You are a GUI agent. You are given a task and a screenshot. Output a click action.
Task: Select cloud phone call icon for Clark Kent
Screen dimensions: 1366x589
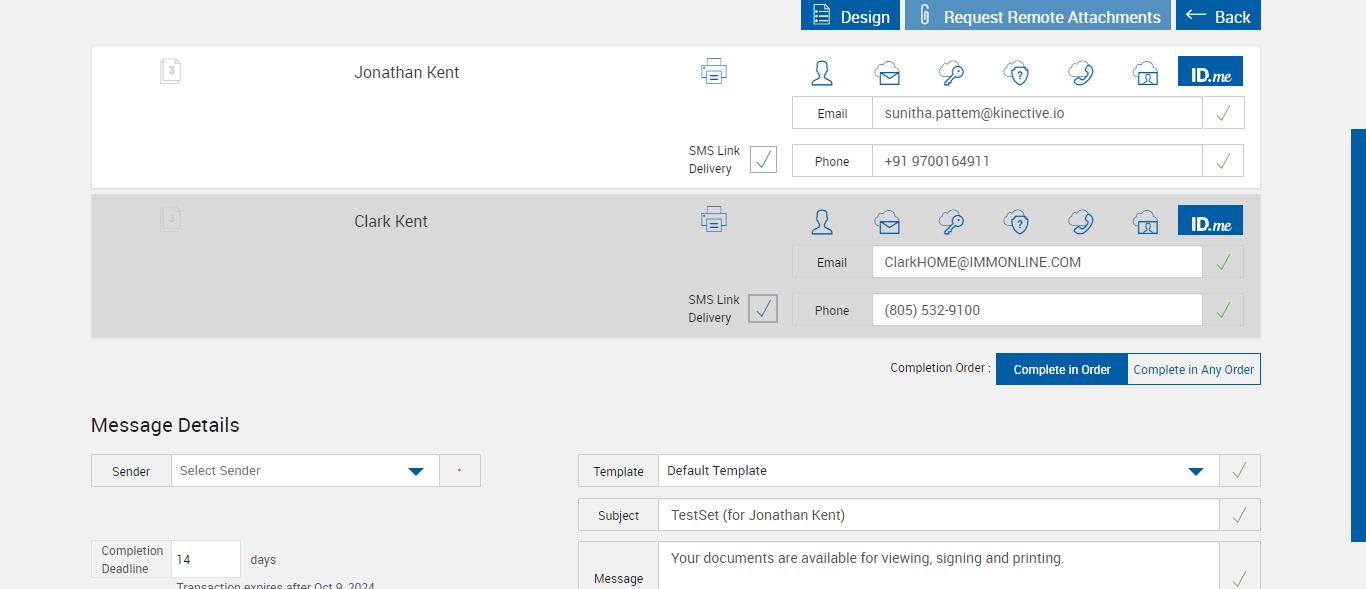pos(1080,222)
